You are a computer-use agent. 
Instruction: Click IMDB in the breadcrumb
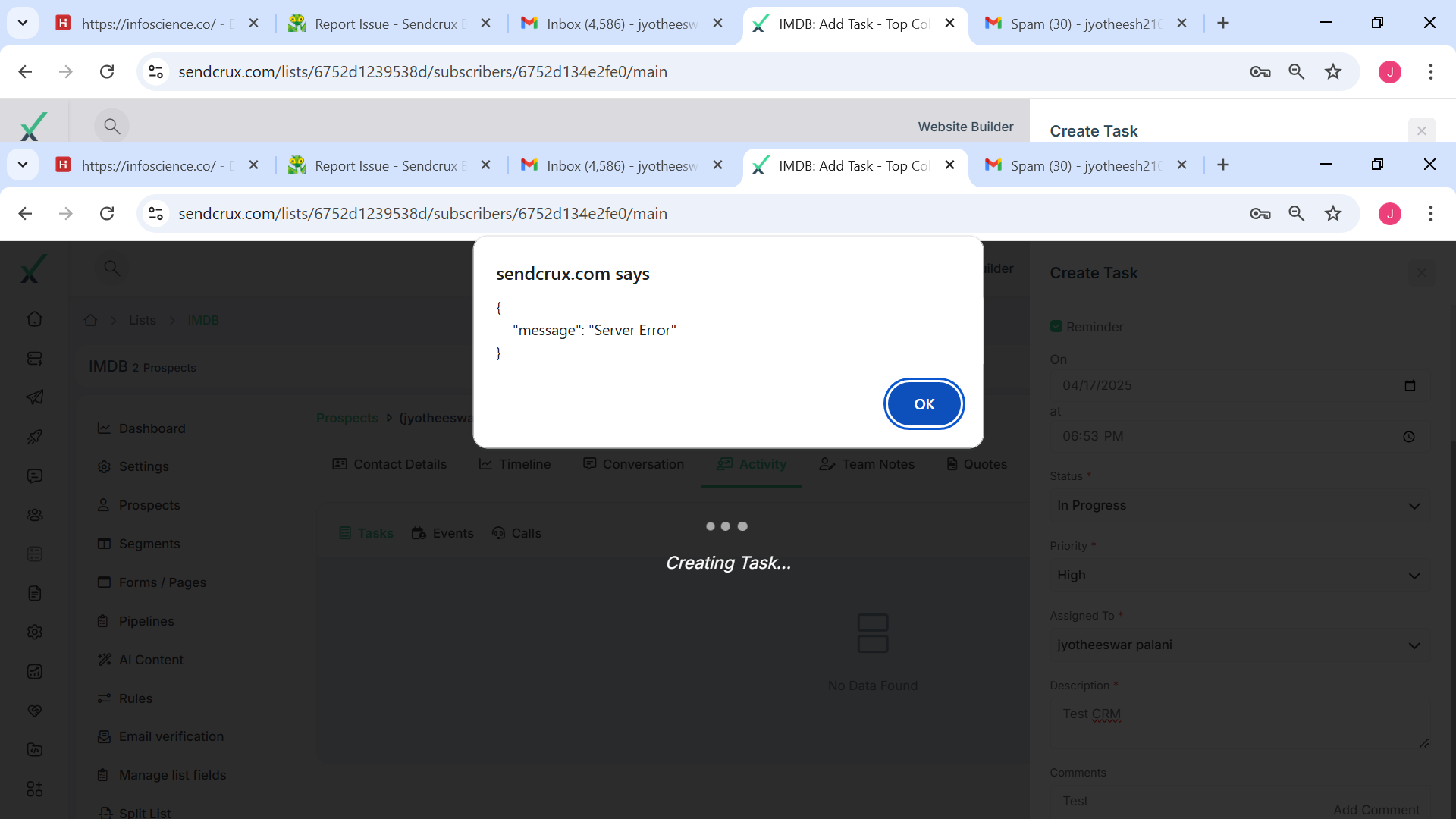(x=202, y=320)
